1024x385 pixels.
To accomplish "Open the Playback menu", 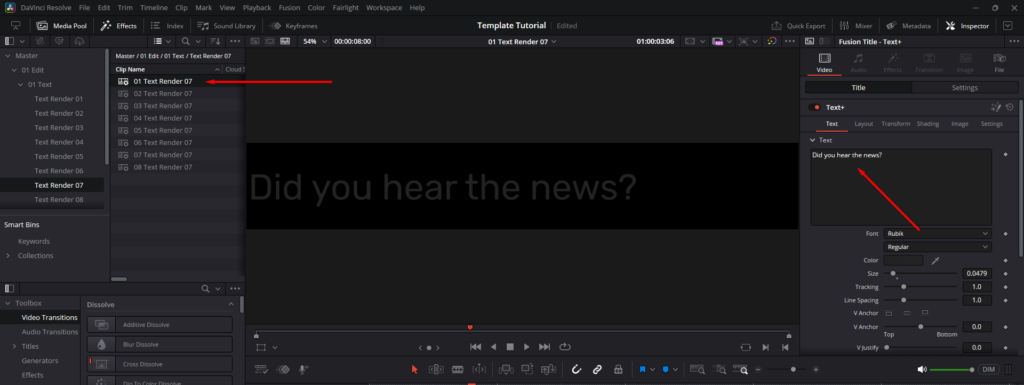I will 256,8.
